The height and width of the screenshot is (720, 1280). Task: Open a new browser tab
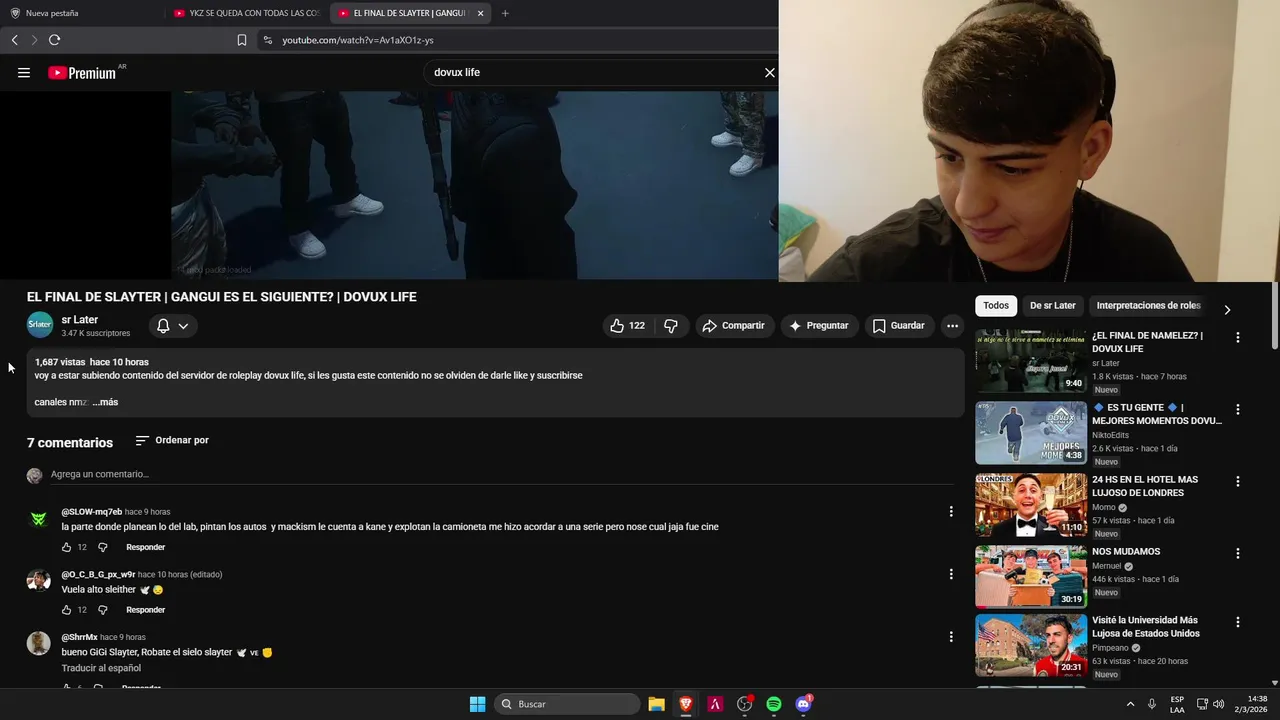[505, 13]
